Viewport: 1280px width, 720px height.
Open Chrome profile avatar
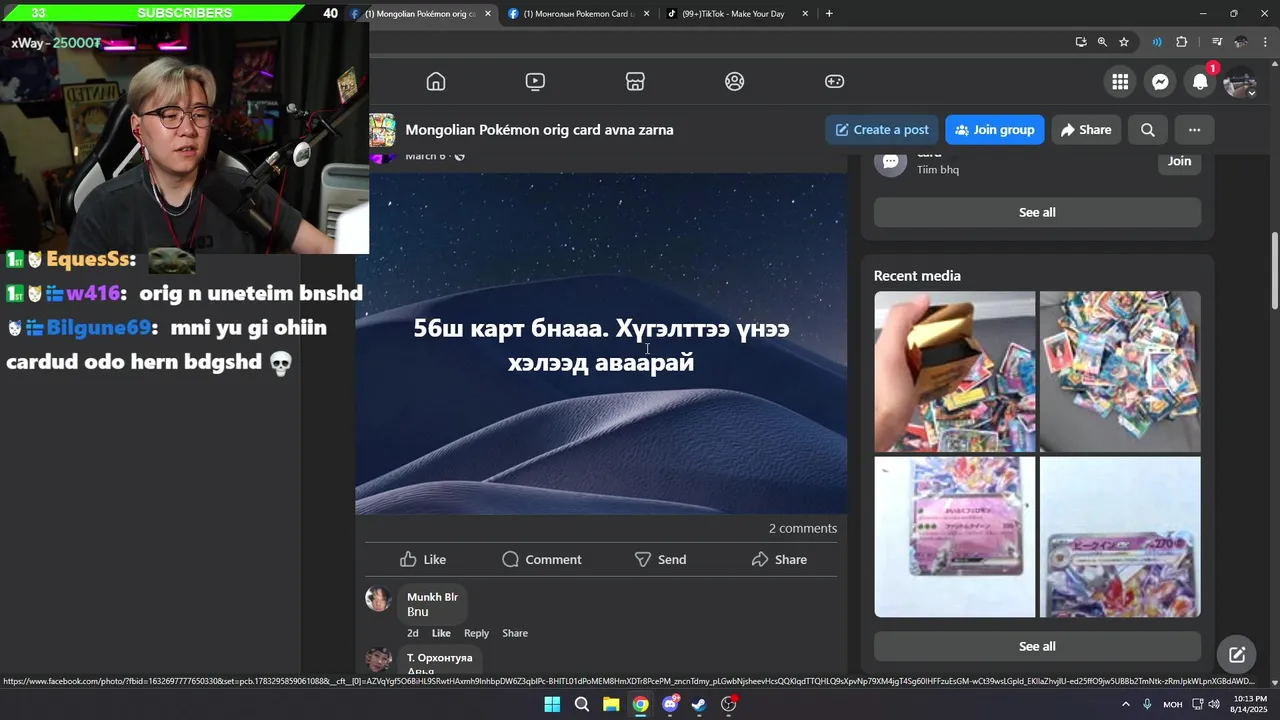click(x=1241, y=42)
